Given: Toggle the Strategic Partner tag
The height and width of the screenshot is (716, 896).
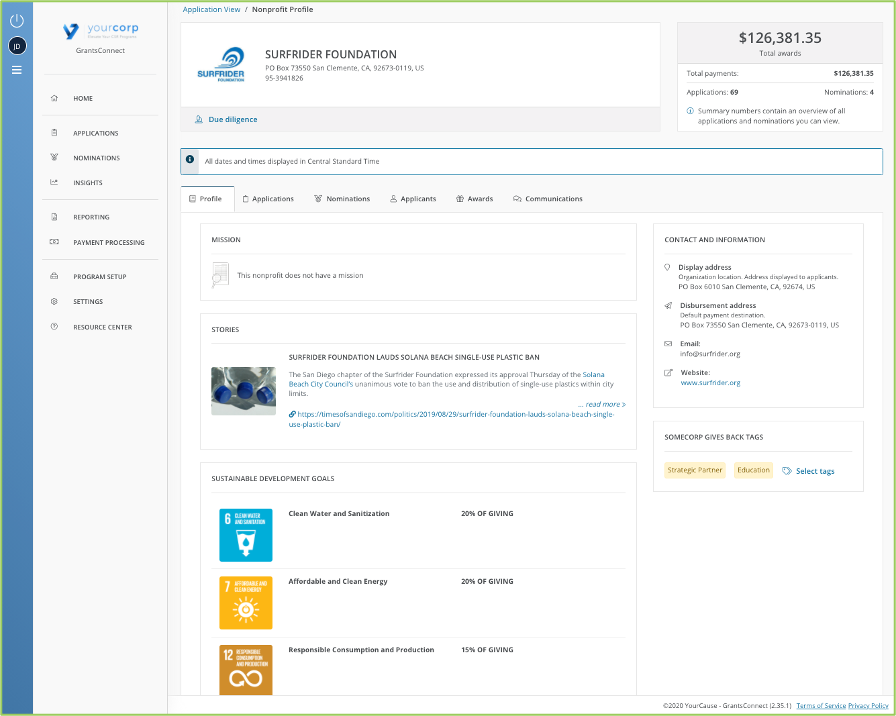Looking at the screenshot, I should pos(694,469).
